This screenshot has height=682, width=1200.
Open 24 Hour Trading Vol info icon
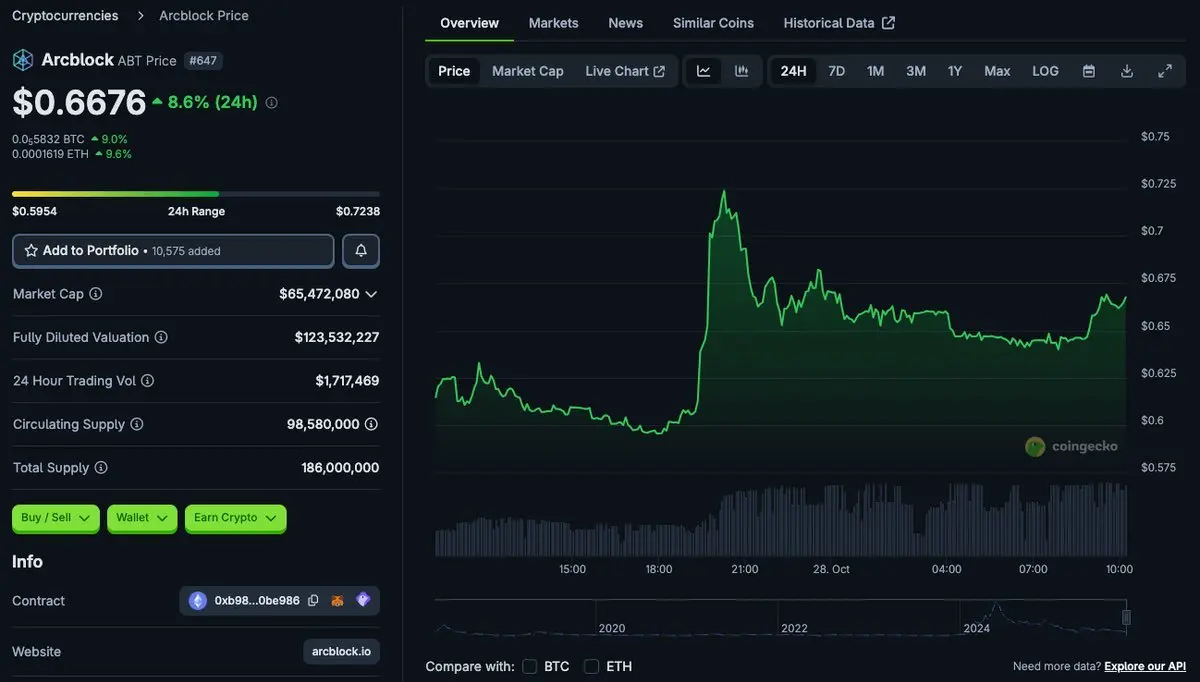148,381
